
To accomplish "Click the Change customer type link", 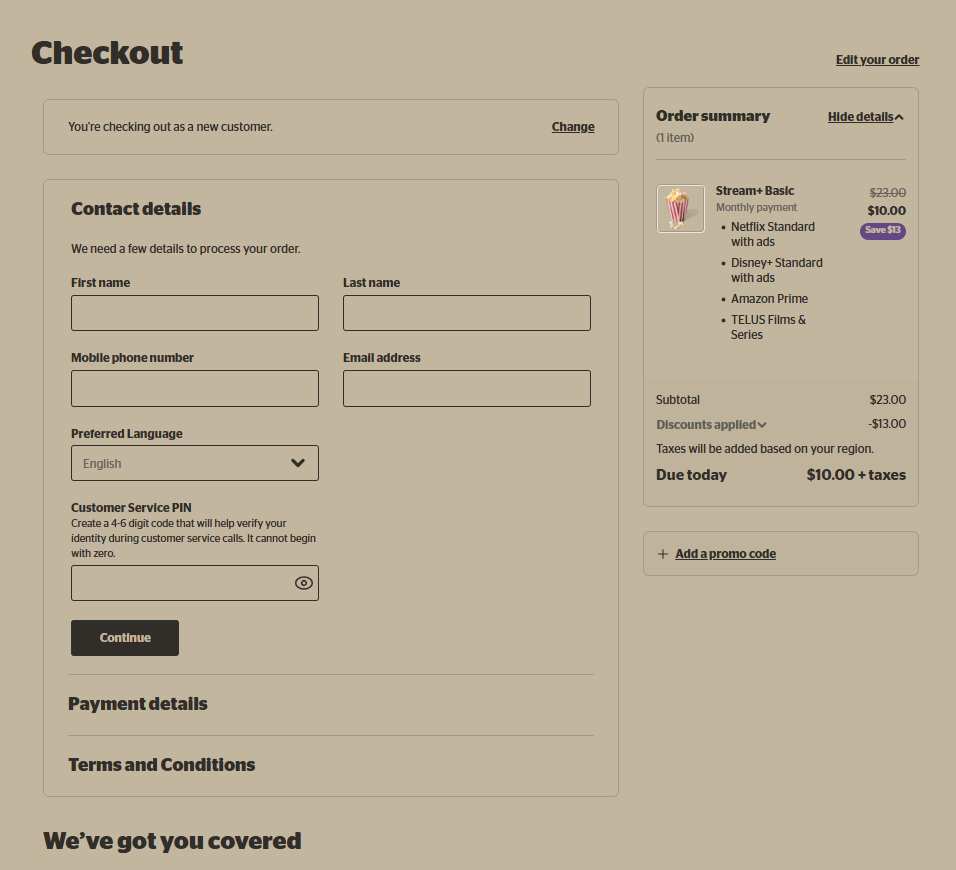I will [x=573, y=127].
